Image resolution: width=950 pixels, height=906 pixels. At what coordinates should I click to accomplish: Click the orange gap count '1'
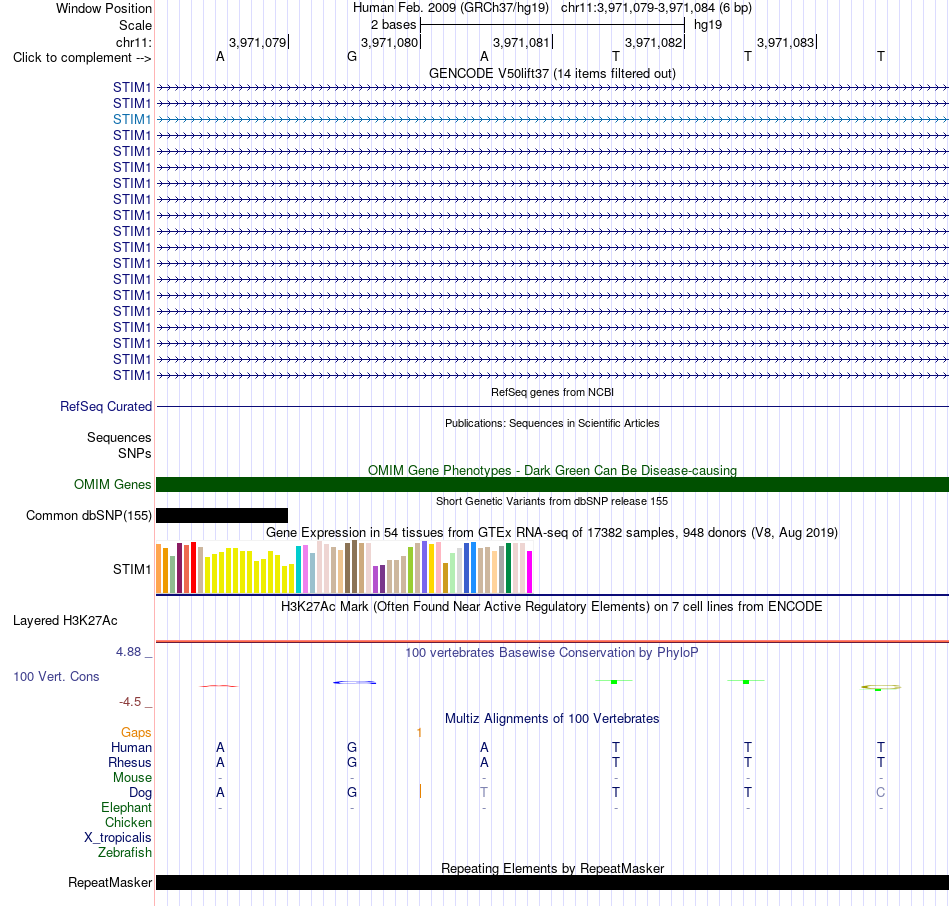point(419,733)
